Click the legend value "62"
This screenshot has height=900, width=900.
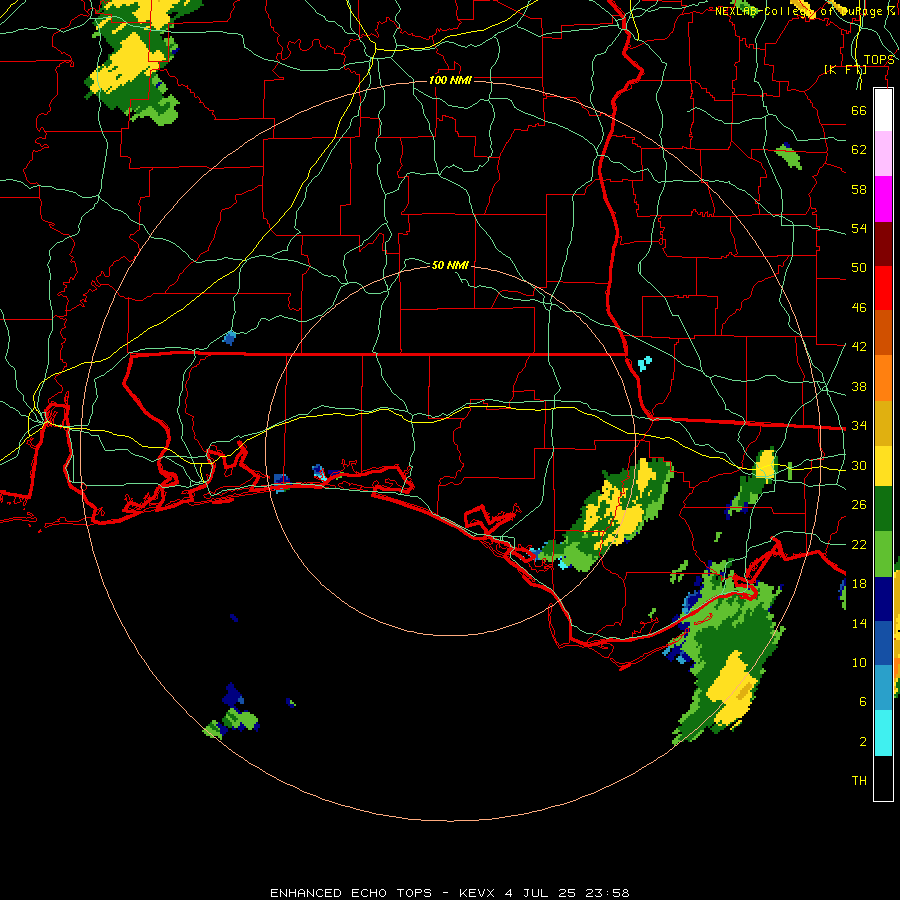(859, 150)
